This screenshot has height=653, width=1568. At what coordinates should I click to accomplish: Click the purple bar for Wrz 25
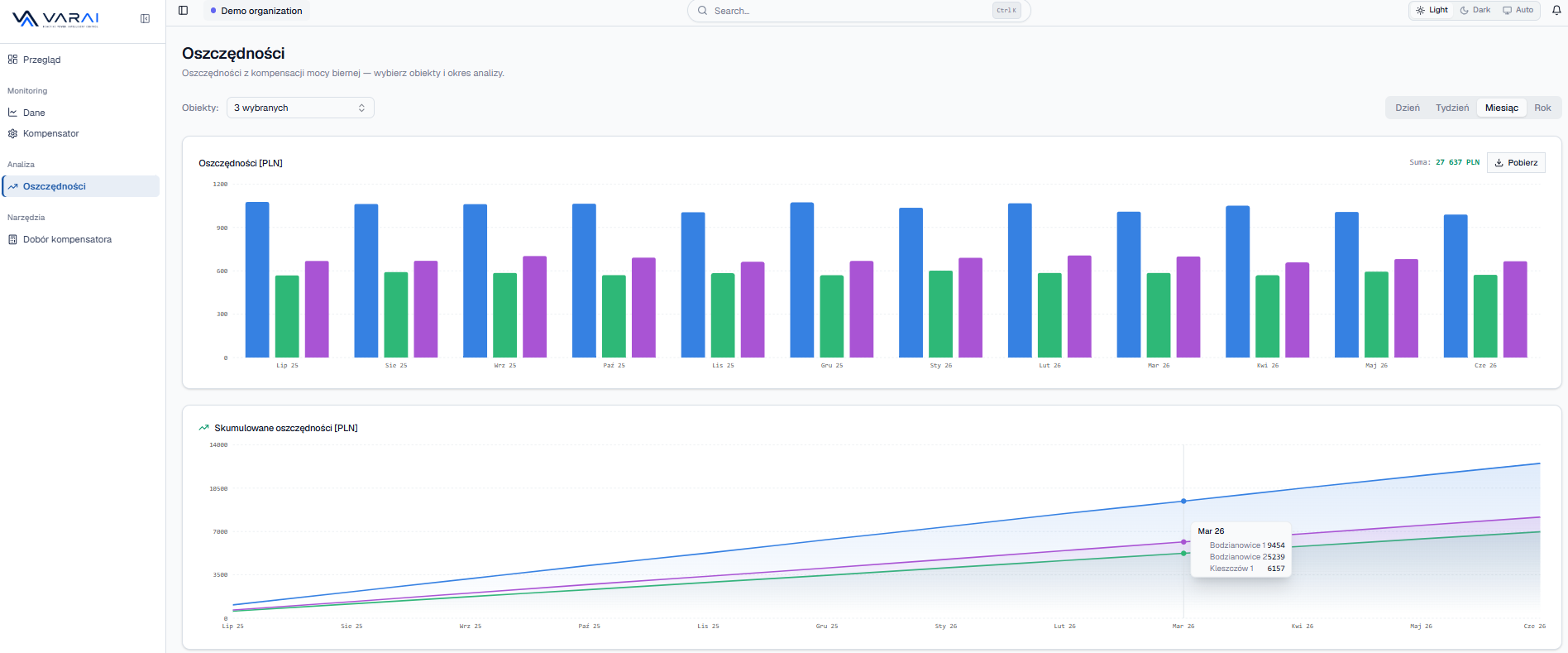coord(535,307)
